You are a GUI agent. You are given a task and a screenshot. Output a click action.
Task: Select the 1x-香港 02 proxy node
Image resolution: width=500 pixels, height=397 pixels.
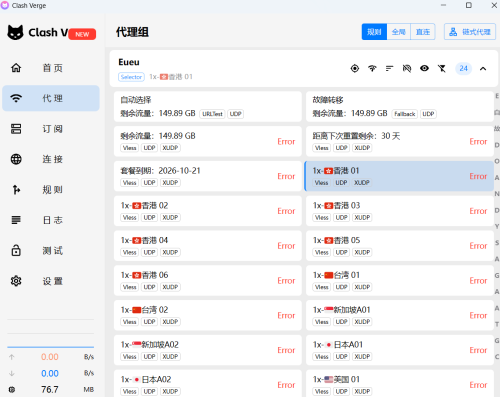(207, 211)
